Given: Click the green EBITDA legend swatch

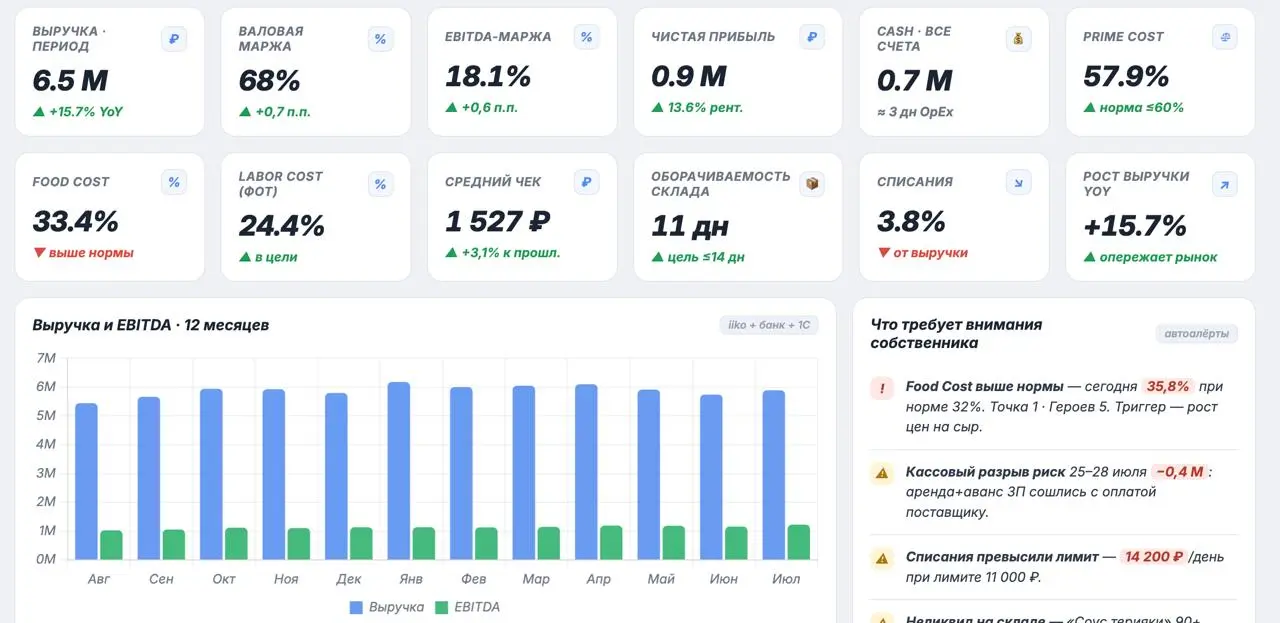Looking at the screenshot, I should coord(442,607).
